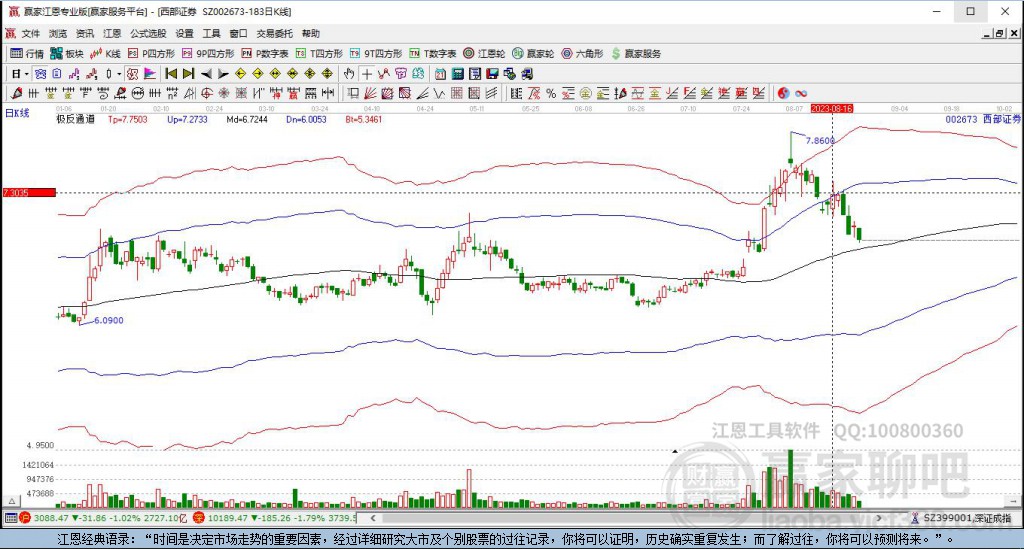This screenshot has height=549, width=1024.
Task: Open the 工具 menu
Action: 212,33
